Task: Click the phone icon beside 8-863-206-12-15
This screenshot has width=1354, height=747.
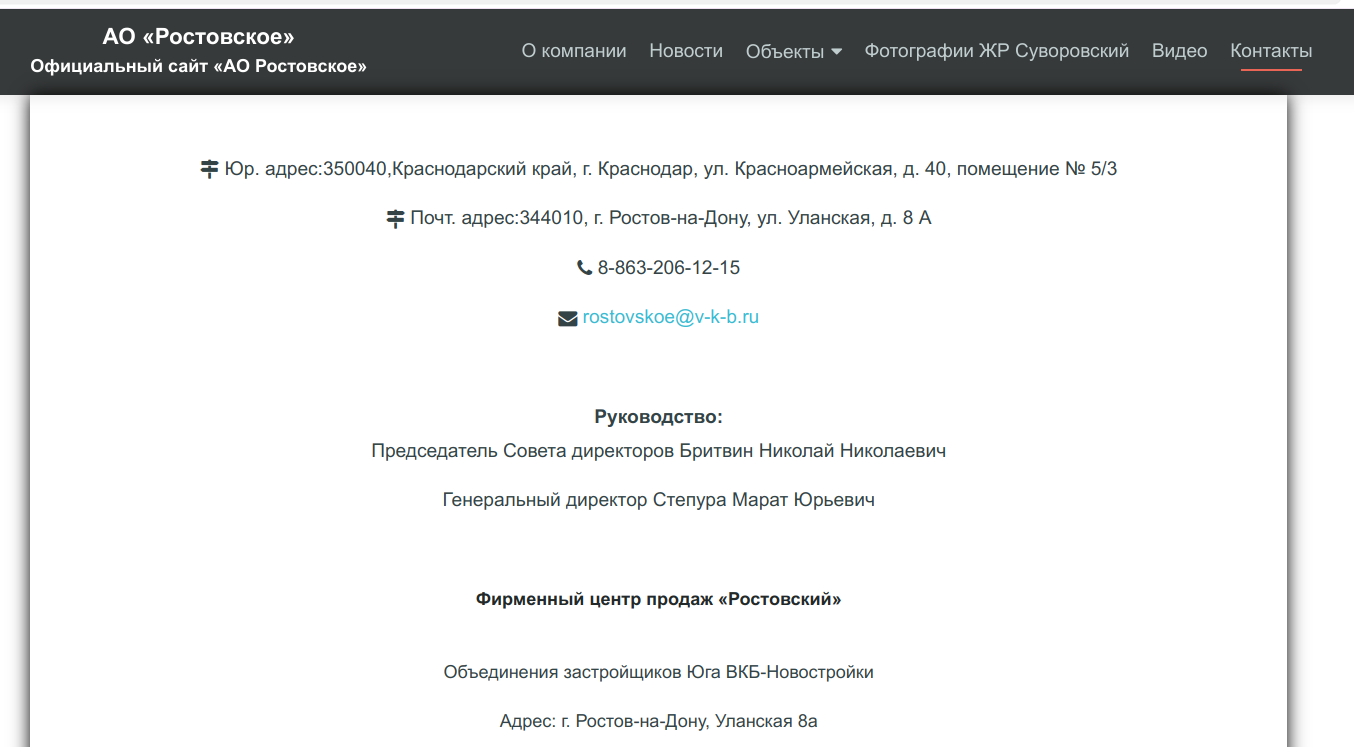Action: 585,268
